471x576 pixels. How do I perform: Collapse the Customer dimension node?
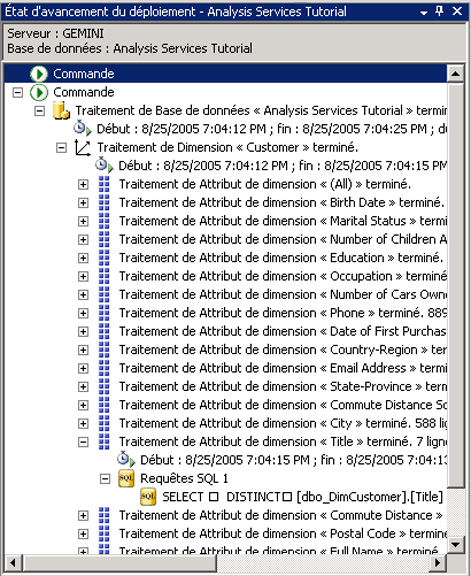61,148
